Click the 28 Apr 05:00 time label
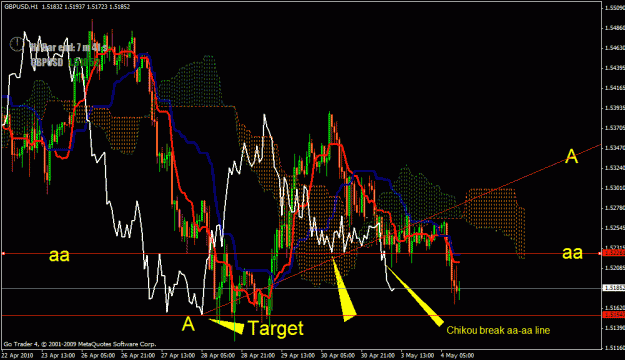Image resolution: width=625 pixels, height=360 pixels. coord(218,355)
